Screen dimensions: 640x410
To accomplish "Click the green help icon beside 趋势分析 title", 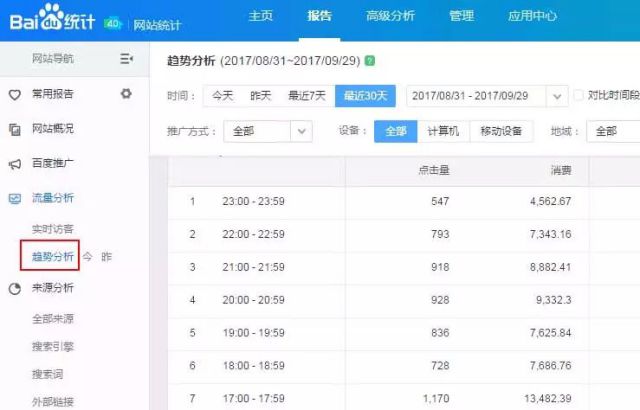I will click(x=370, y=61).
